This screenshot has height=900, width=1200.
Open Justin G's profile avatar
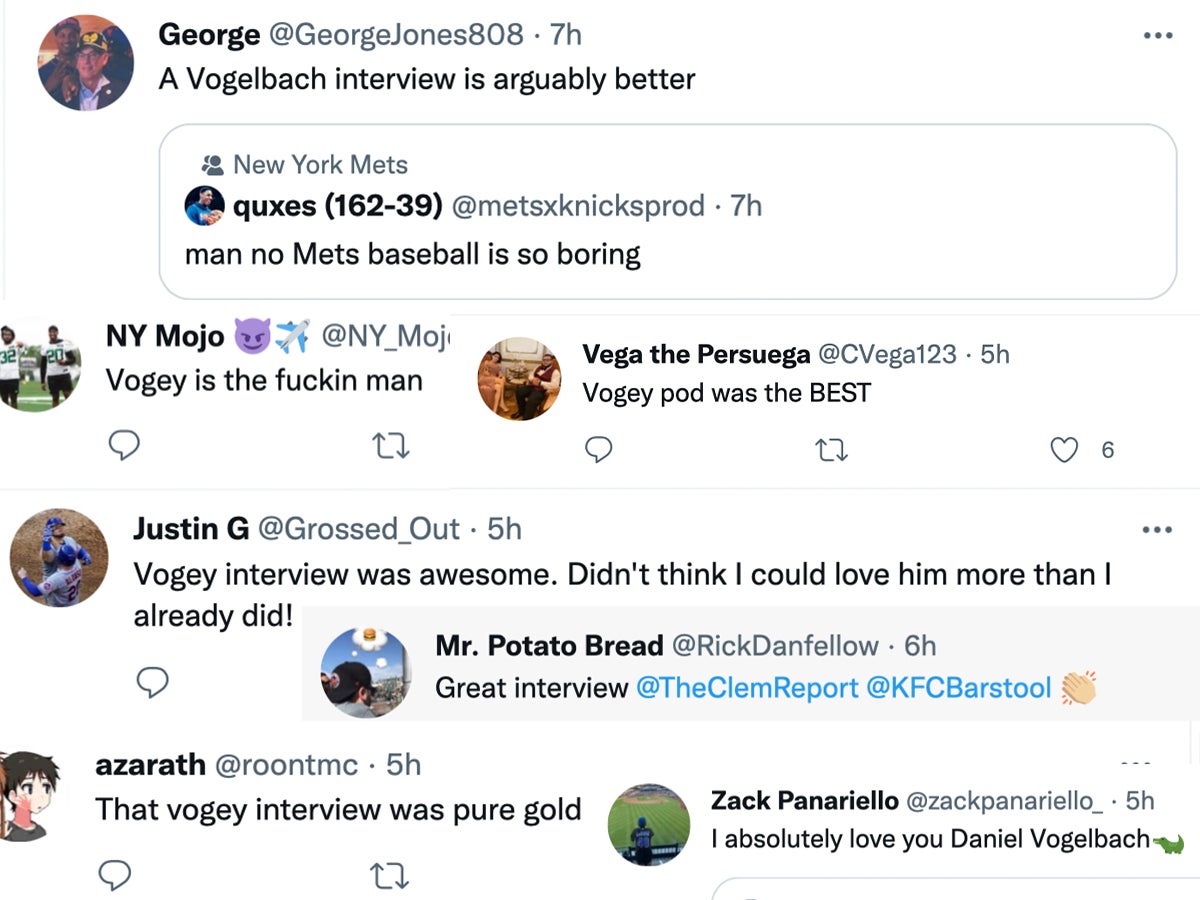pyautogui.click(x=58, y=557)
